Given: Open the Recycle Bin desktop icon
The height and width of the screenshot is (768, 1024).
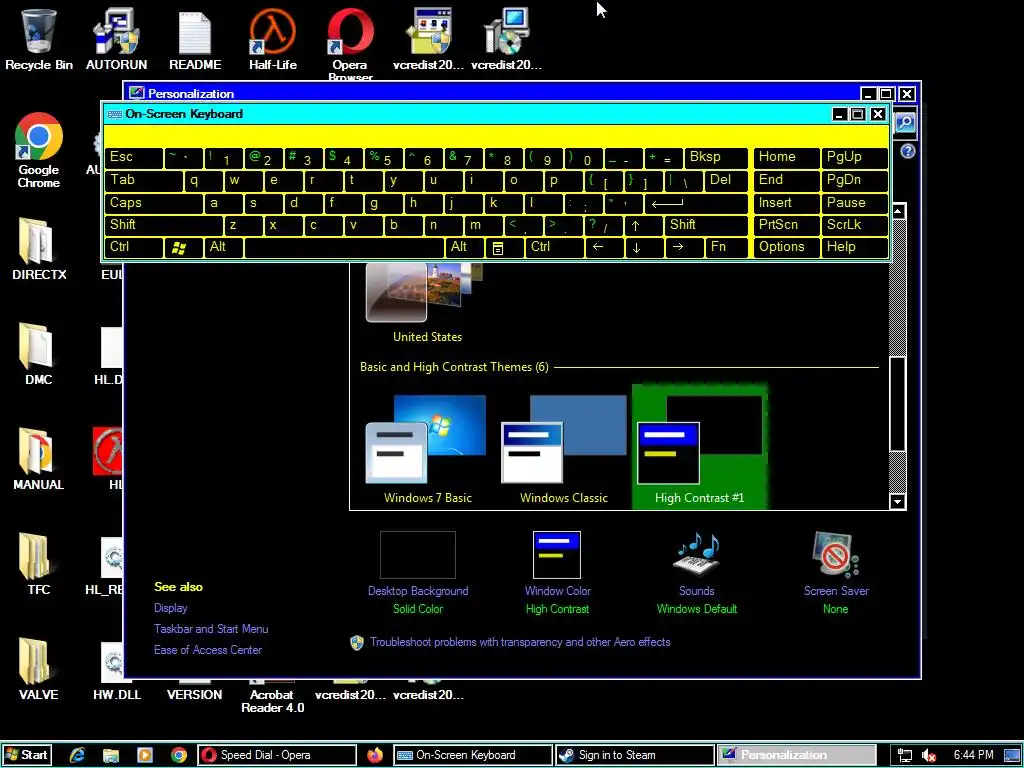Looking at the screenshot, I should click(39, 38).
